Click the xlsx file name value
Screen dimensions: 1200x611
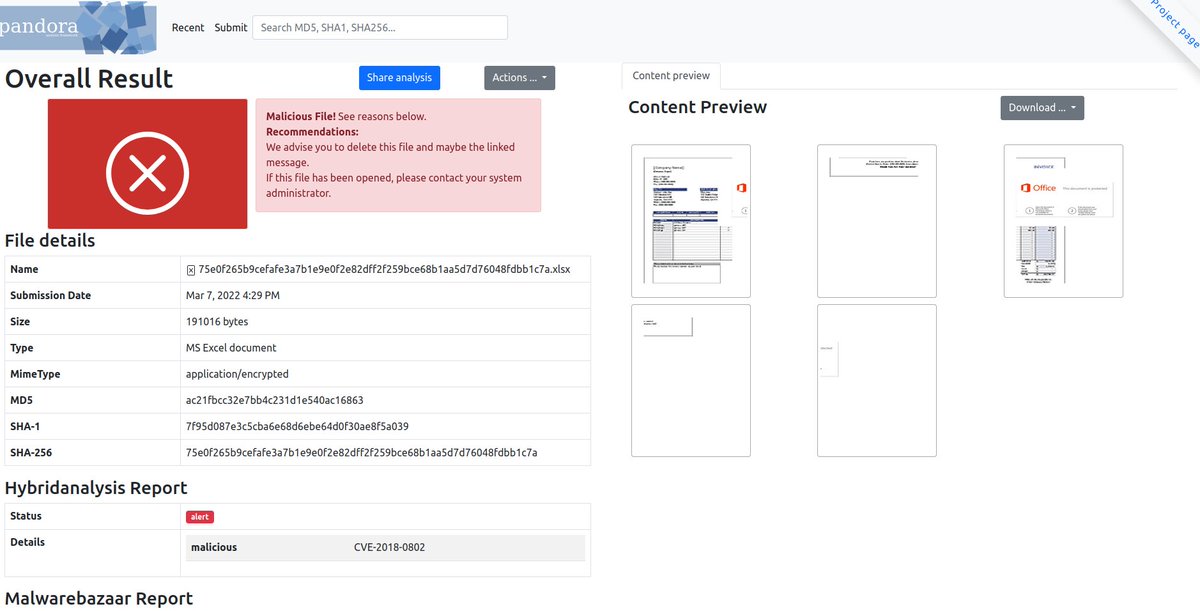pos(384,270)
